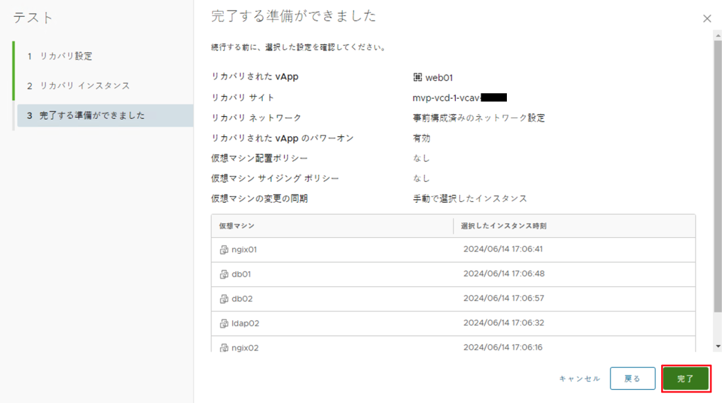Click the 選択したインスタンス時刻 column header
Image resolution: width=724 pixels, height=403 pixels.
[574, 226]
